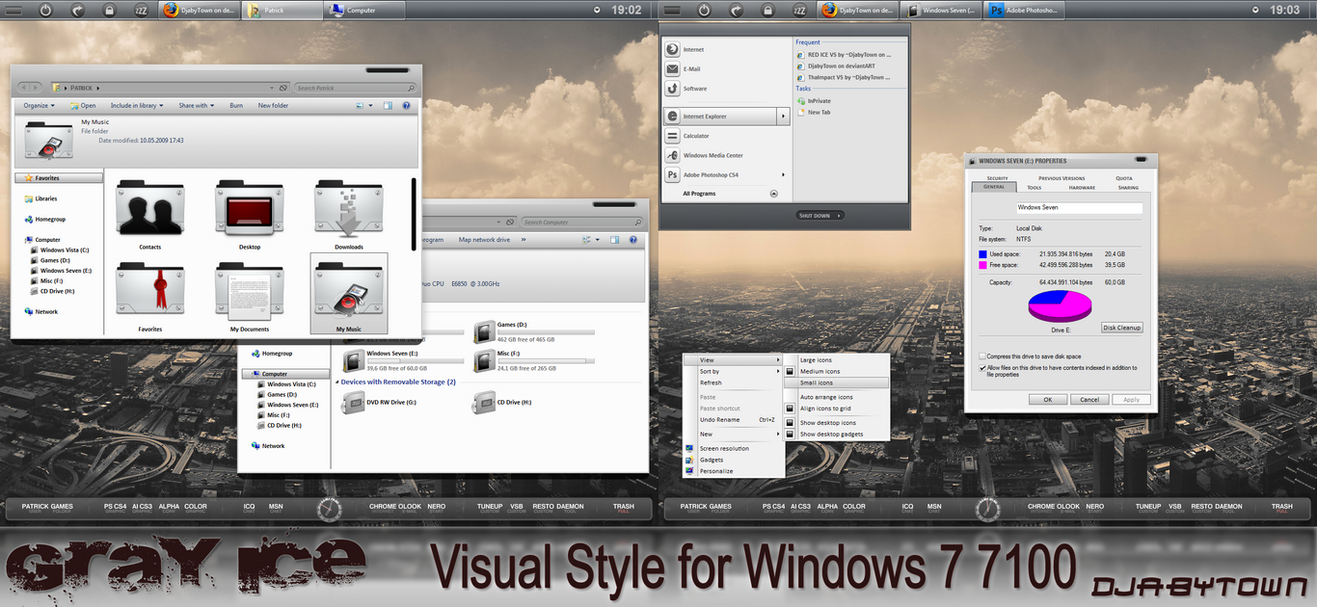
Task: Uncheck allow files to have contents indexed
Action: pos(981,368)
